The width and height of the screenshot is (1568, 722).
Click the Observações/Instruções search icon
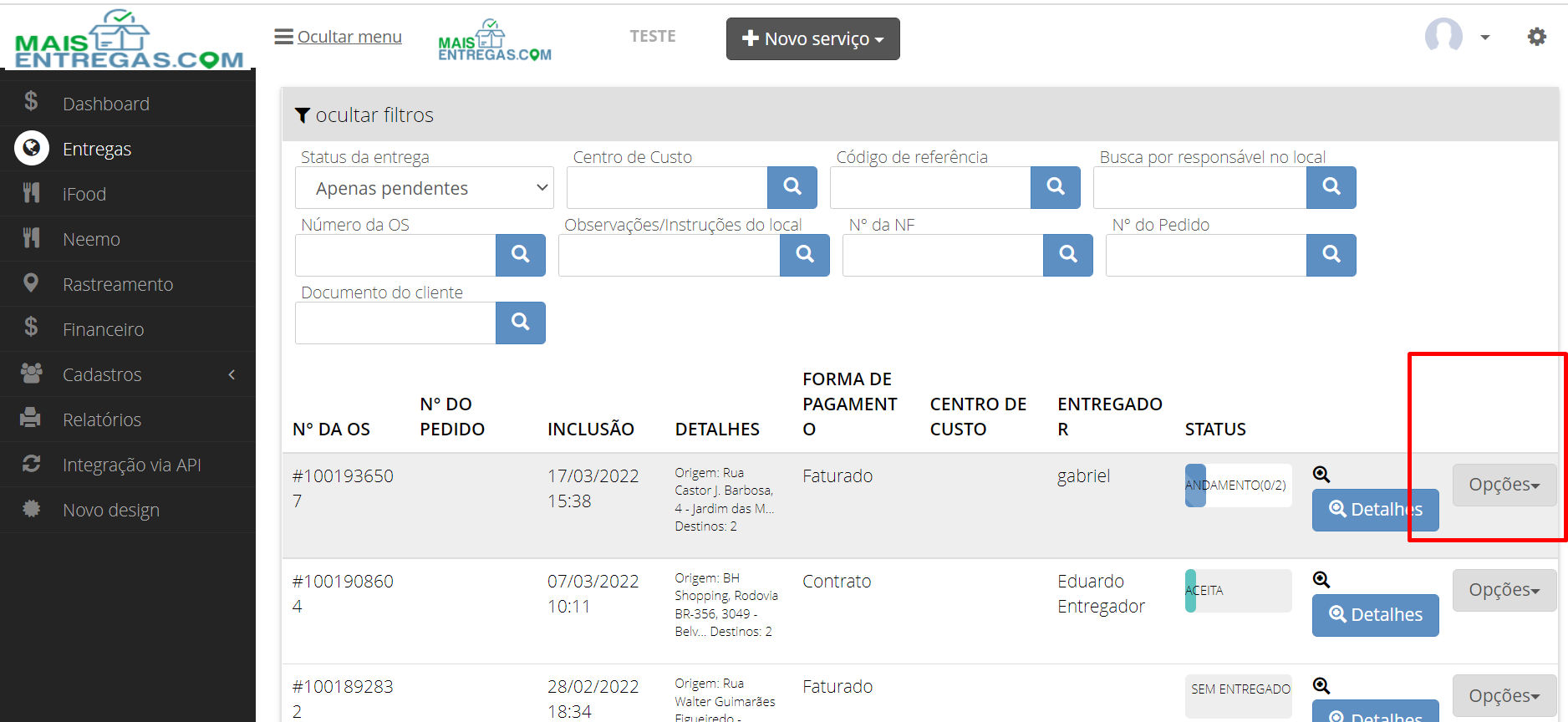(805, 255)
